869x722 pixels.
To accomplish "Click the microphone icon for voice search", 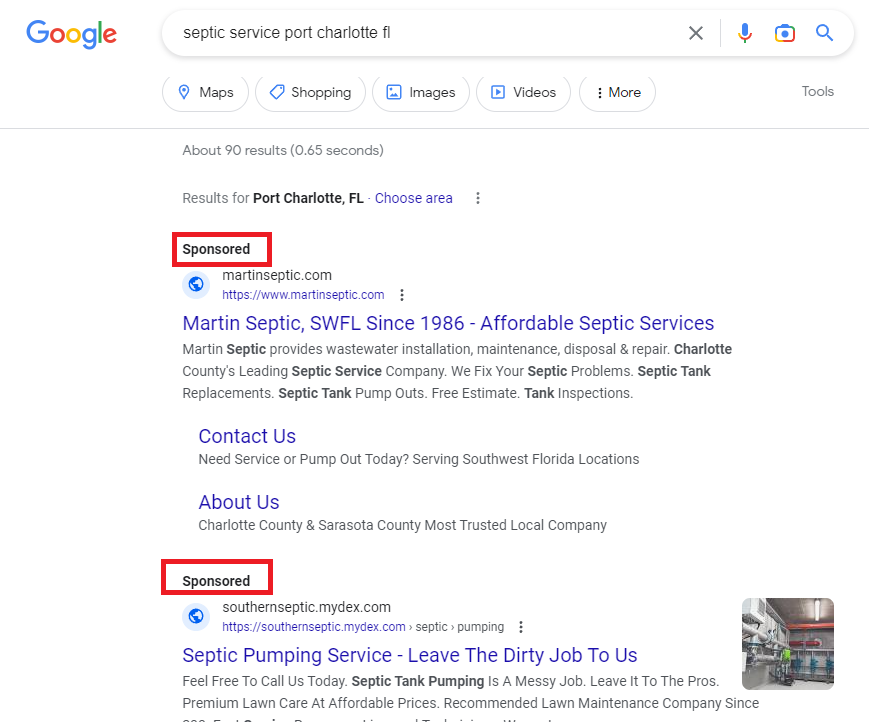I will point(744,32).
